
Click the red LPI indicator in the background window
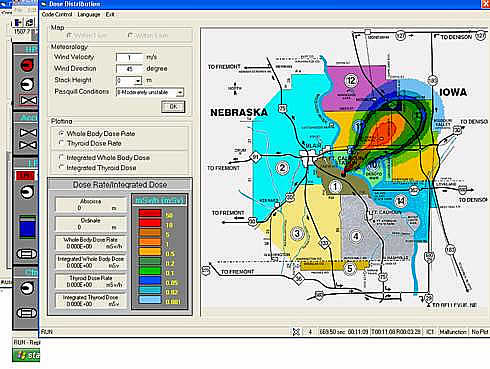click(x=25, y=175)
